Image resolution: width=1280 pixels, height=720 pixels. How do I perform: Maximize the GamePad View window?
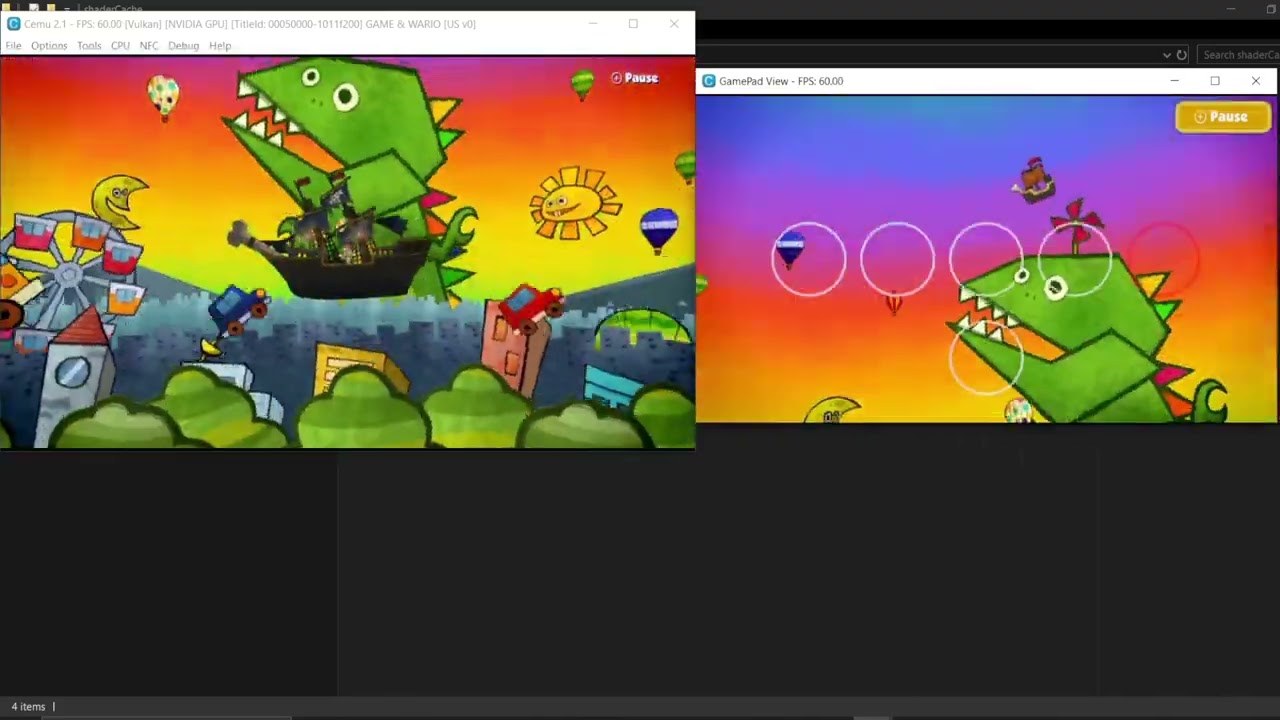(1215, 81)
